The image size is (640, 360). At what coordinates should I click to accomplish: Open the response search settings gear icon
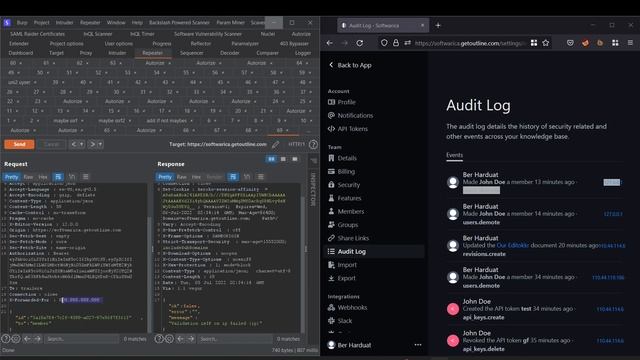[x=169, y=339]
